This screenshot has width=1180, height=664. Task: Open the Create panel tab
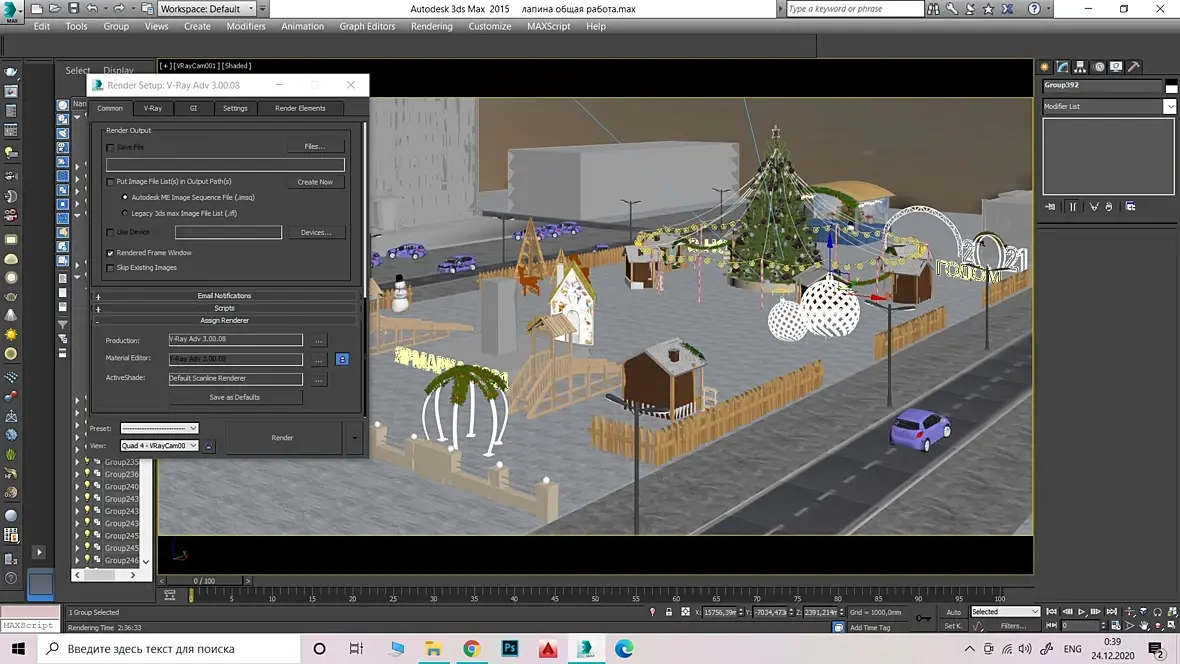1046,67
